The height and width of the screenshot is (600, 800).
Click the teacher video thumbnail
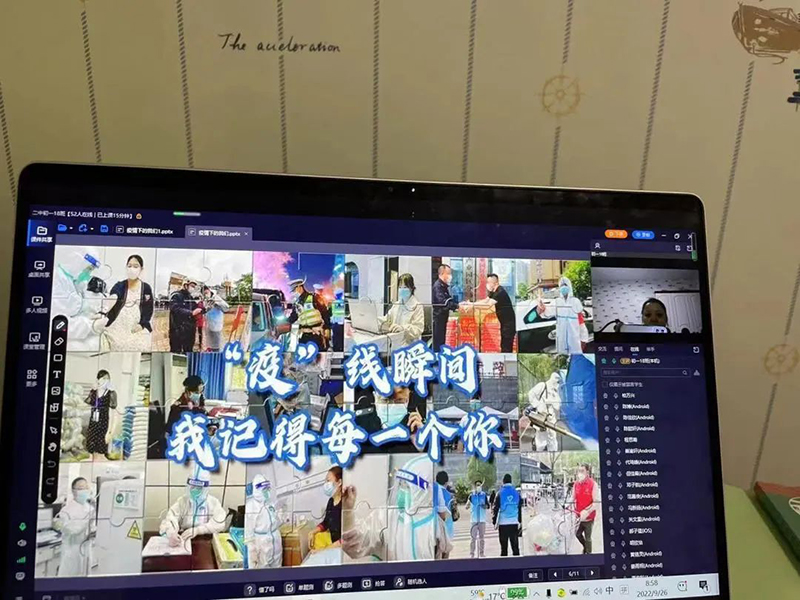tap(645, 300)
